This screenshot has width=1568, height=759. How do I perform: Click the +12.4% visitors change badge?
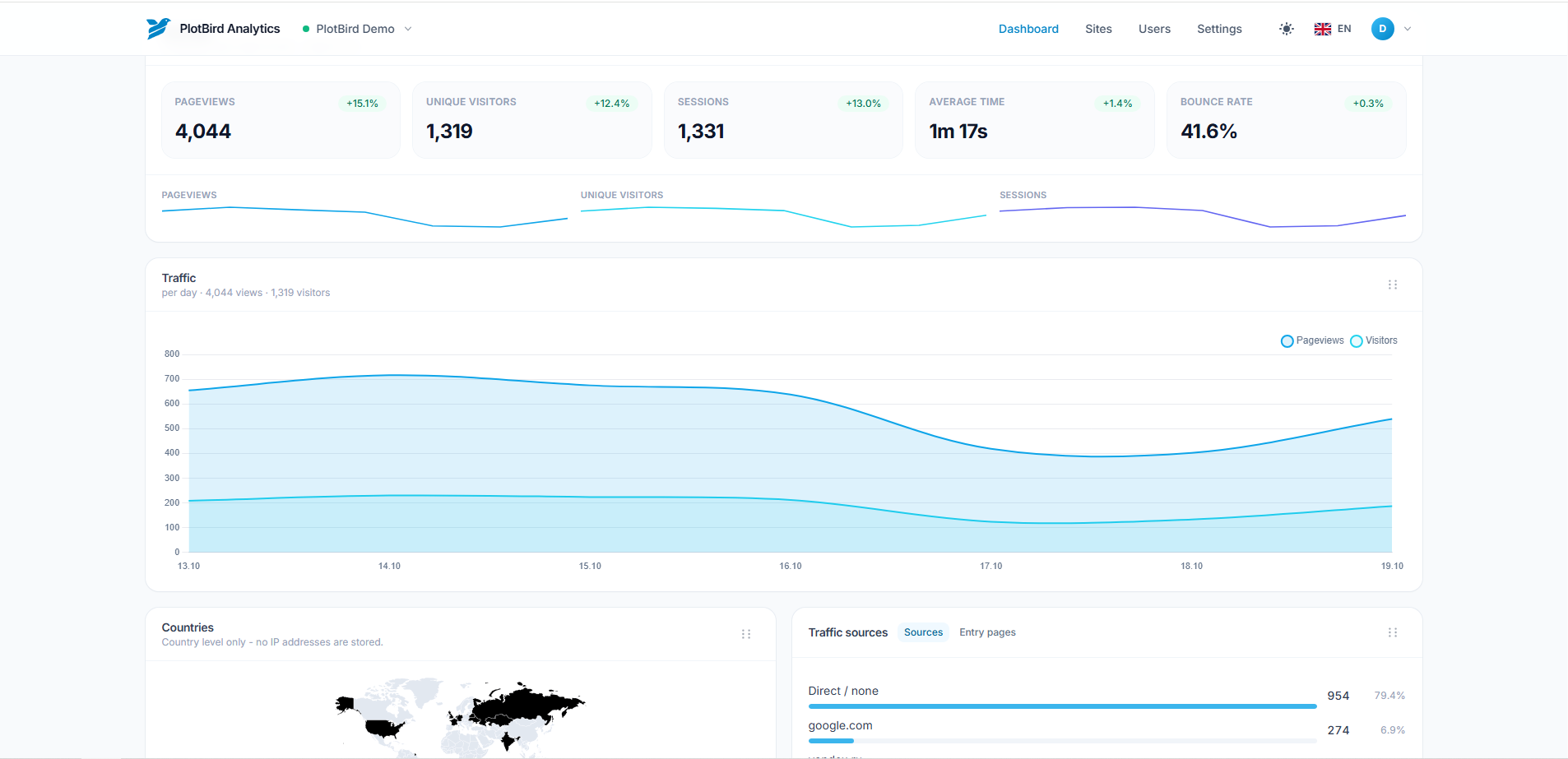point(612,104)
